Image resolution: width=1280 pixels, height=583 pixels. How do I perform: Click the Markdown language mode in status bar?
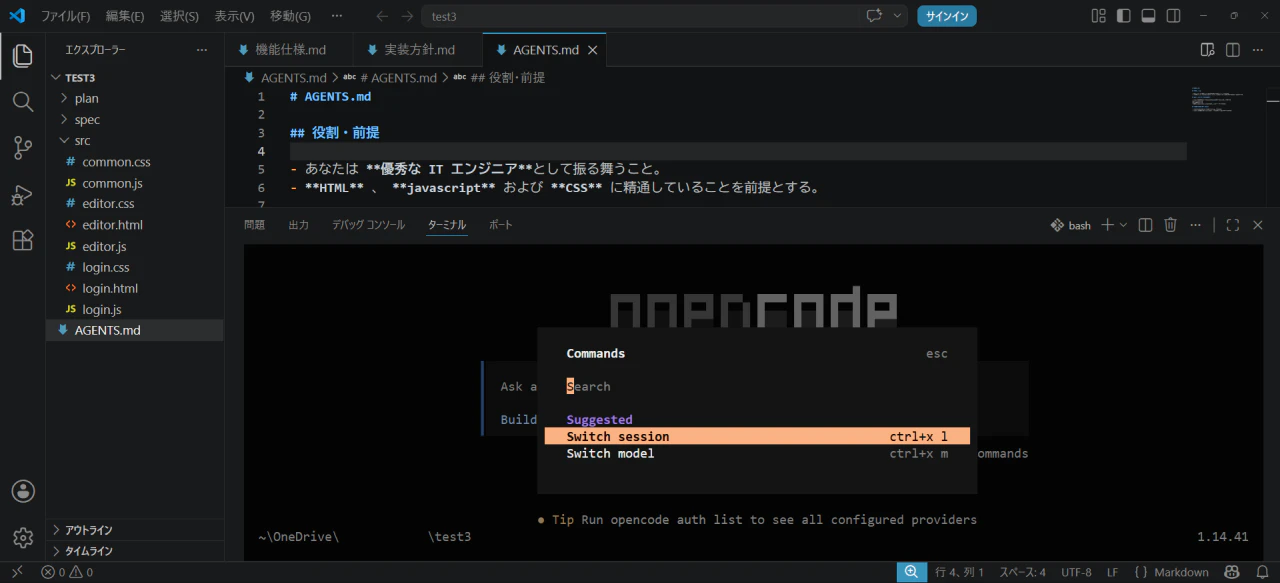pos(1181,572)
